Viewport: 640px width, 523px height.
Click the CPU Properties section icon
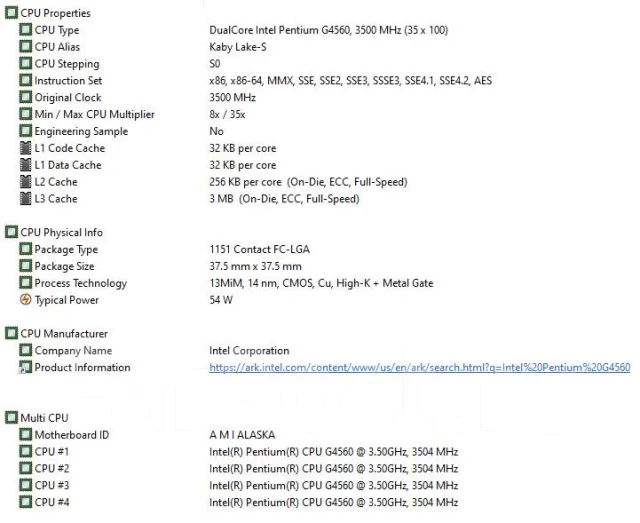[11, 13]
